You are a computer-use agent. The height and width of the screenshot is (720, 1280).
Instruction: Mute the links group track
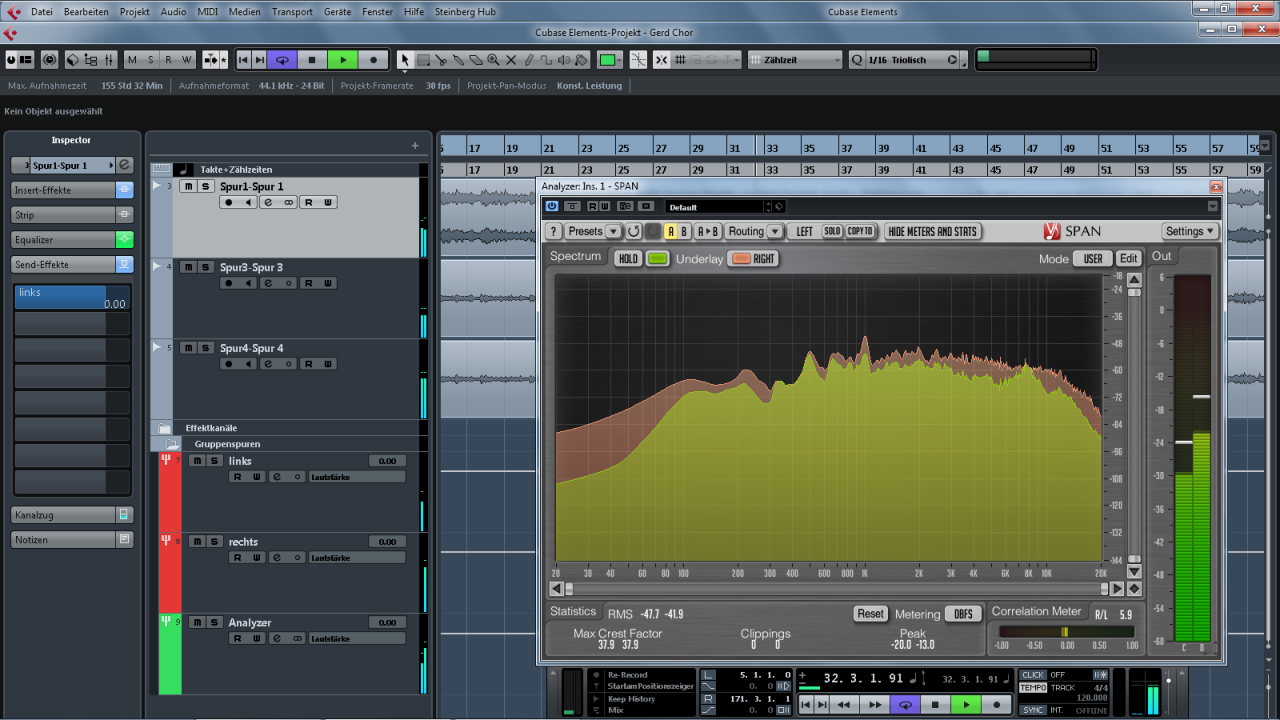pos(197,461)
